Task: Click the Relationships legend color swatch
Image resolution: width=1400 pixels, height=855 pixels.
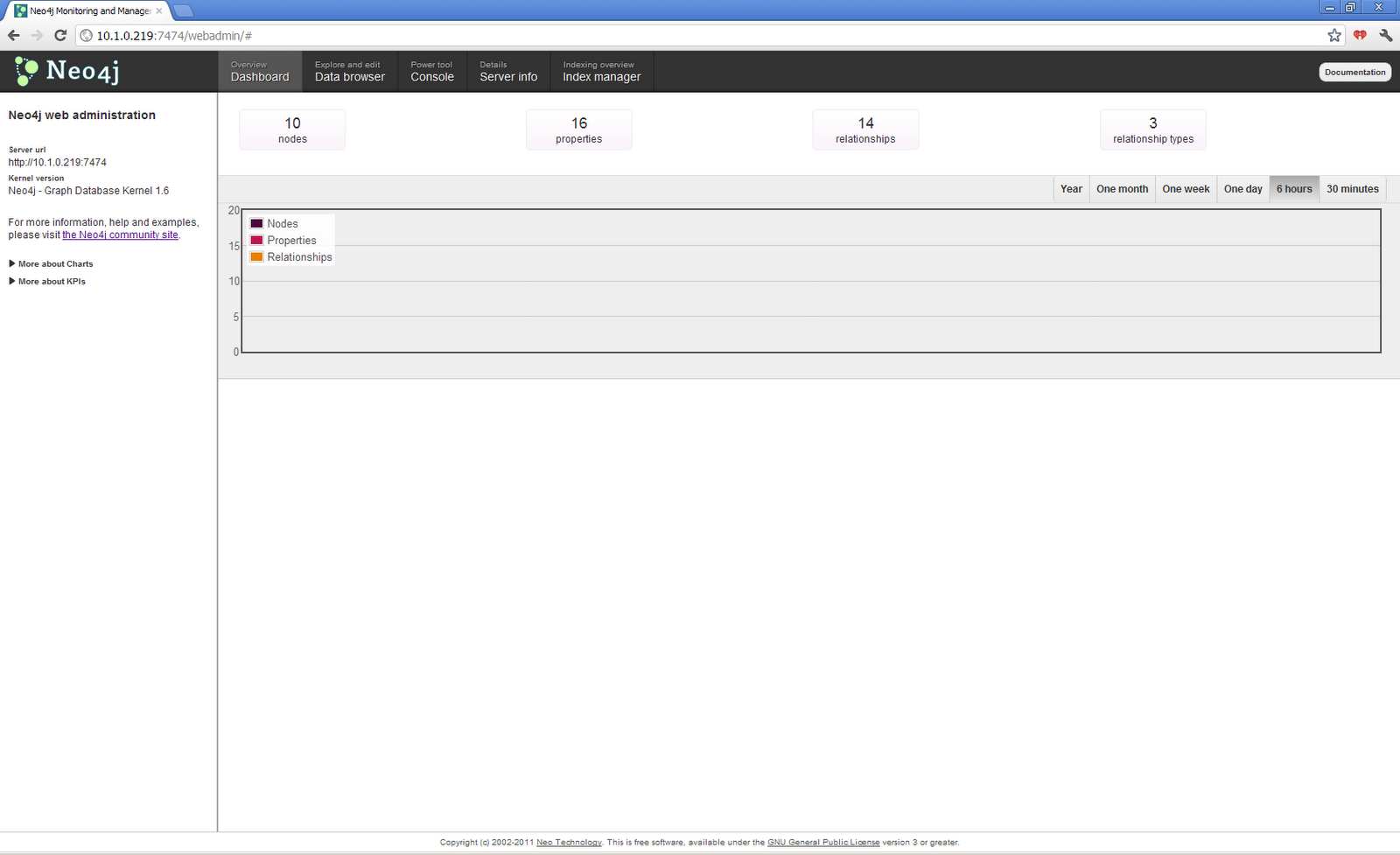Action: click(x=256, y=257)
